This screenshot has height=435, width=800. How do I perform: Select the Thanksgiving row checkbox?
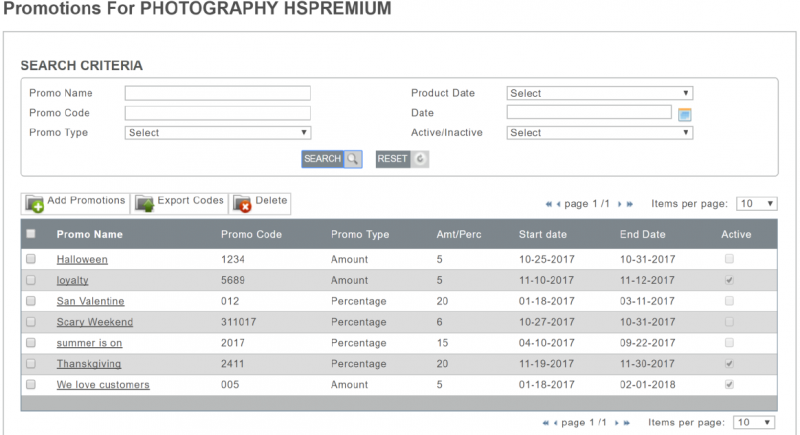31,364
